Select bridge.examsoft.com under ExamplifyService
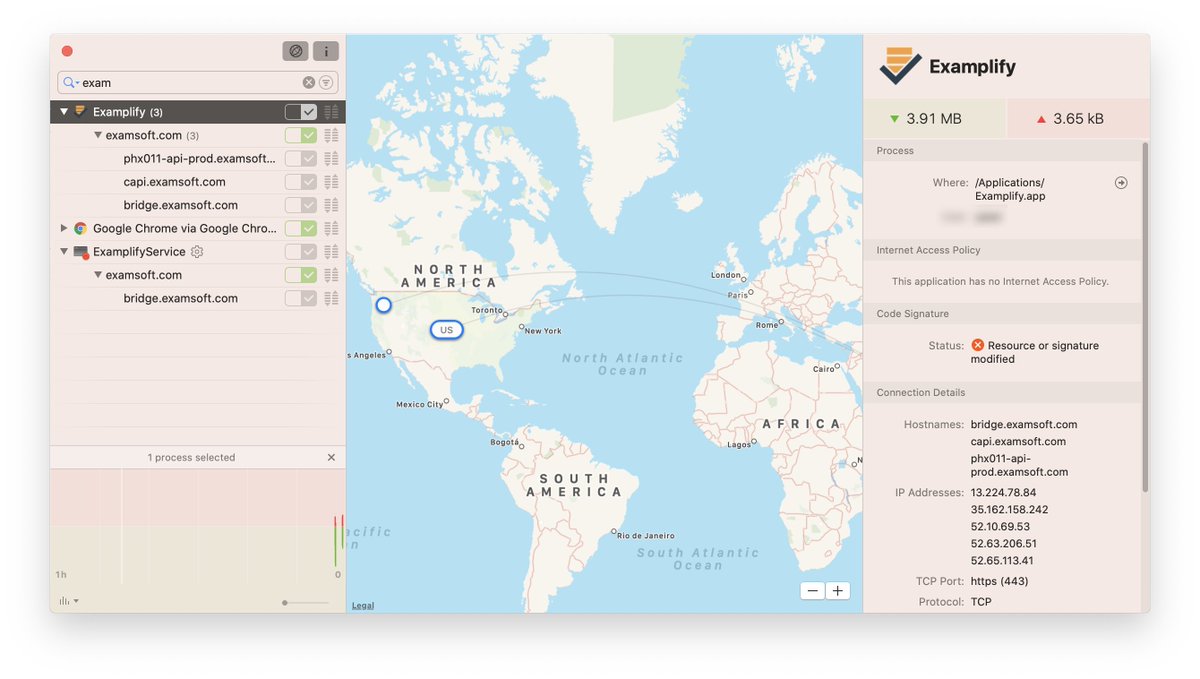The width and height of the screenshot is (1200, 679). click(x=198, y=298)
